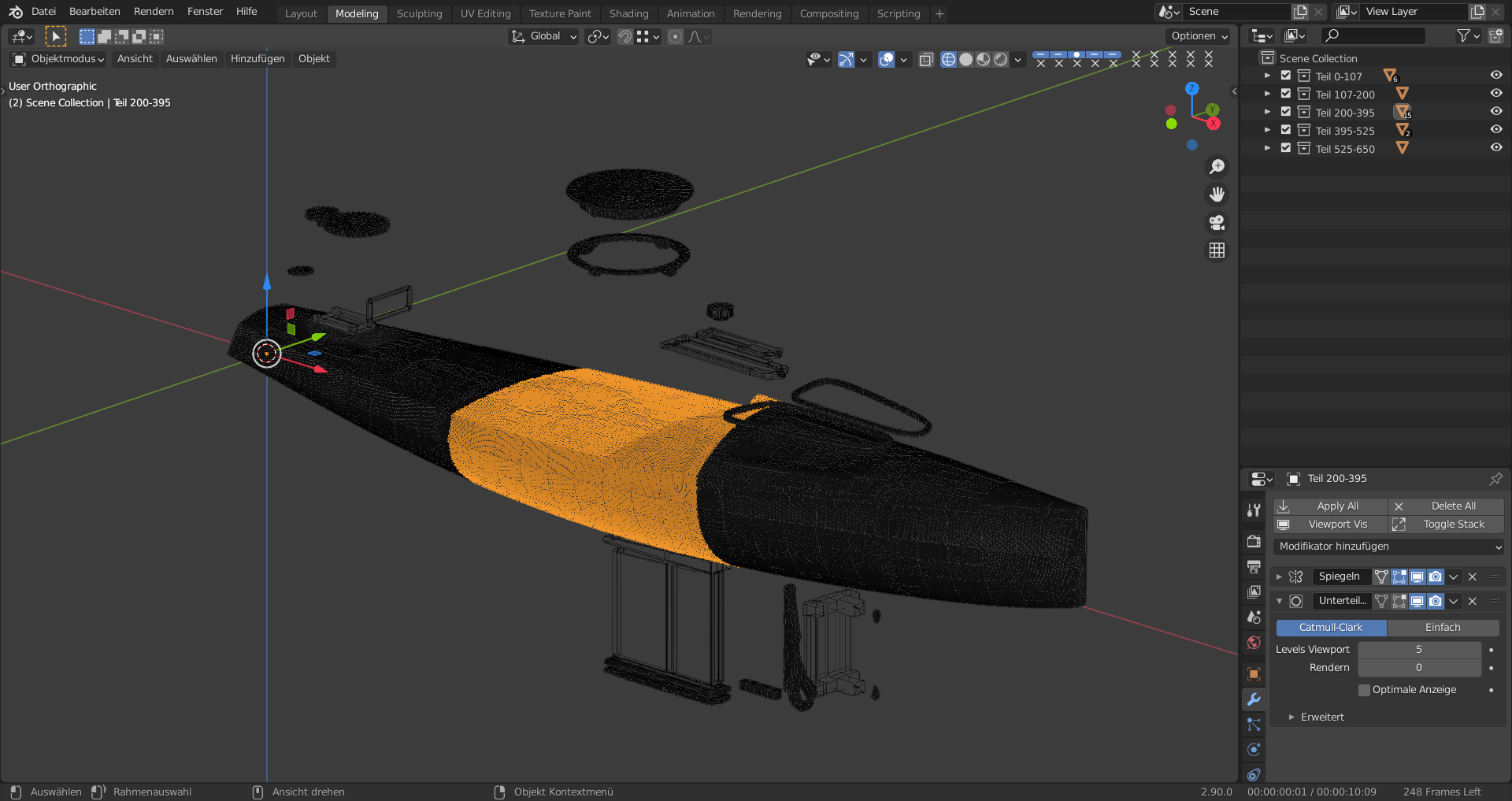Toggle X-ray display in viewport header
This screenshot has height=801, width=1512.
tap(926, 60)
